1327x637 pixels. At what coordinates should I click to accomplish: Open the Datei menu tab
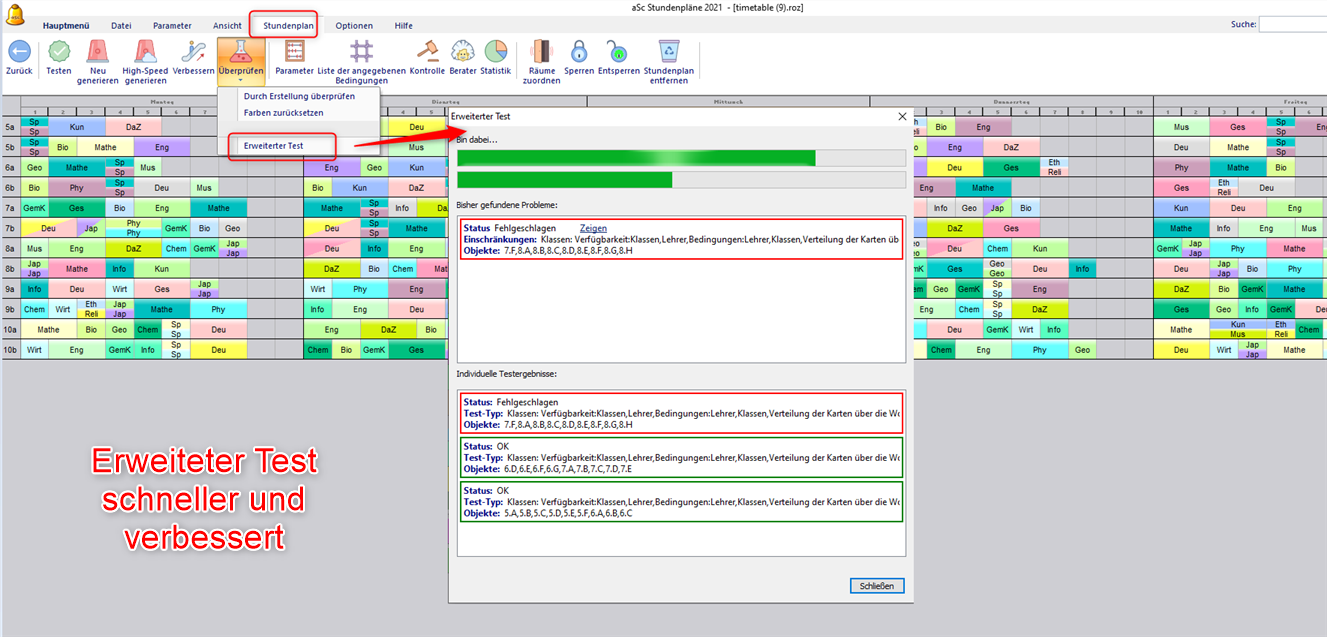click(x=121, y=25)
